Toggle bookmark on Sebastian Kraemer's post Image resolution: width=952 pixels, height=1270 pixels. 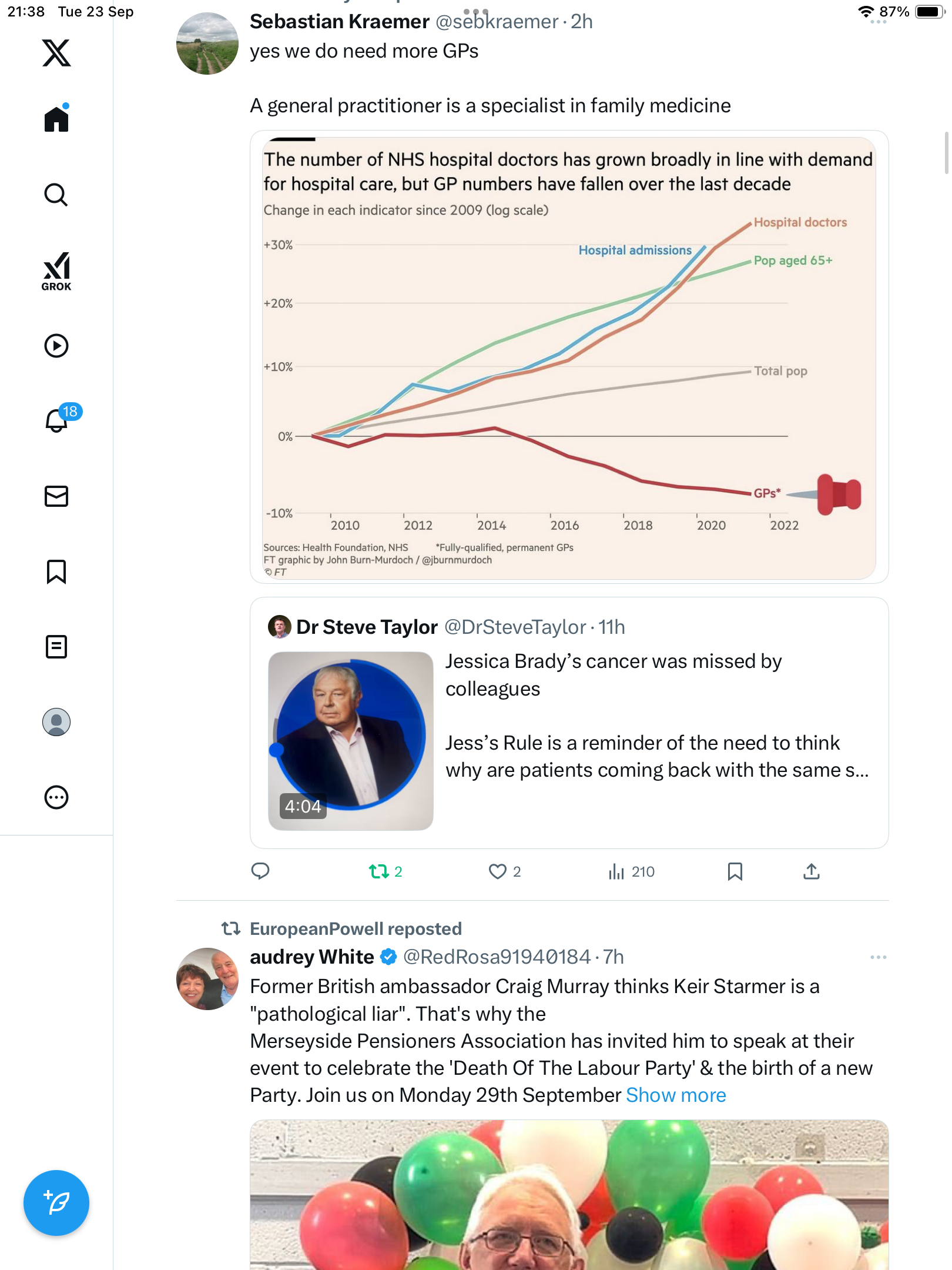click(735, 871)
